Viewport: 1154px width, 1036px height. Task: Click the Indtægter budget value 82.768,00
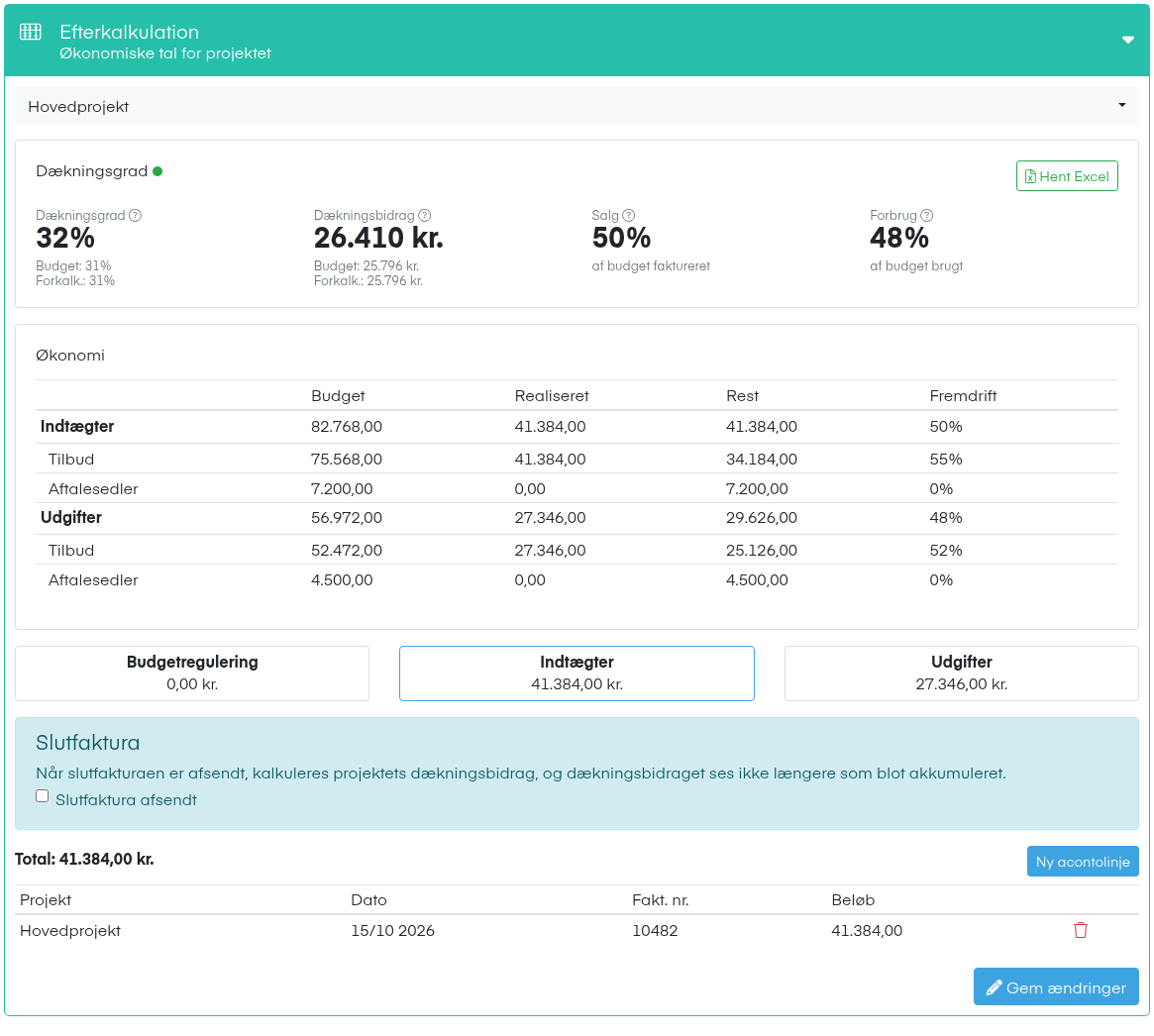click(x=347, y=427)
